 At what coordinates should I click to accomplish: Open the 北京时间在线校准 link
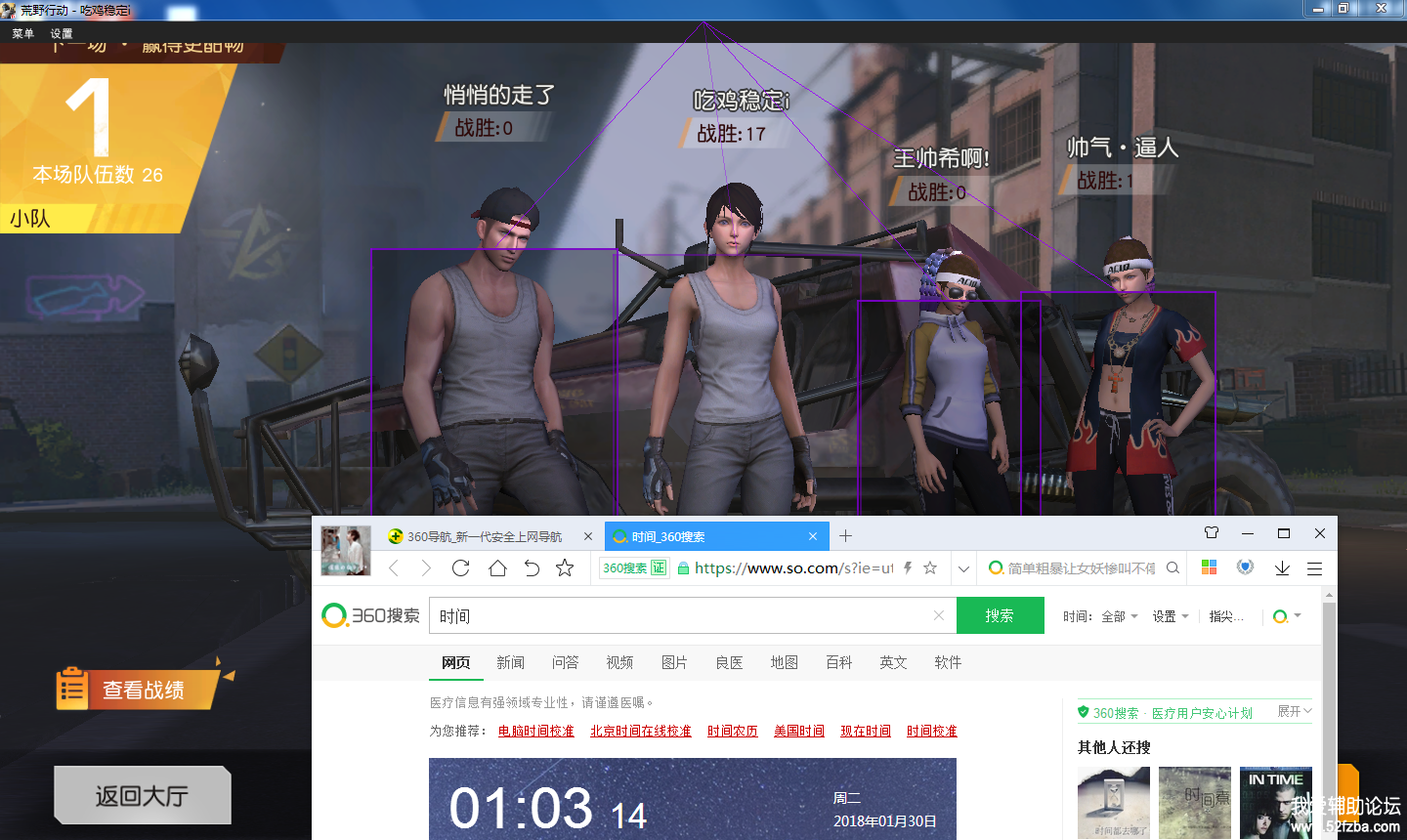click(641, 731)
